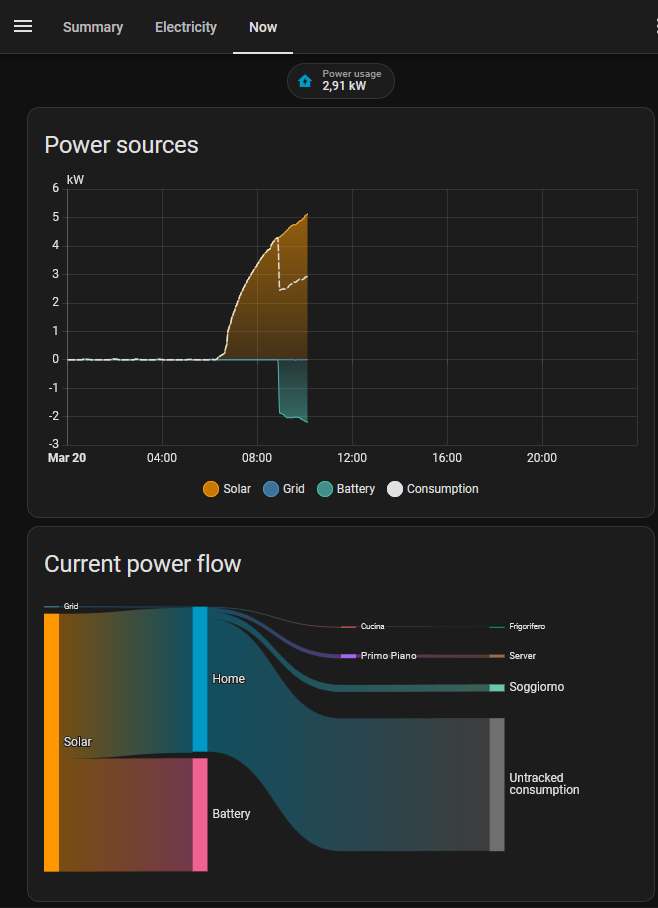Open the hamburger sidebar menu
The height and width of the screenshot is (908, 658).
[23, 27]
